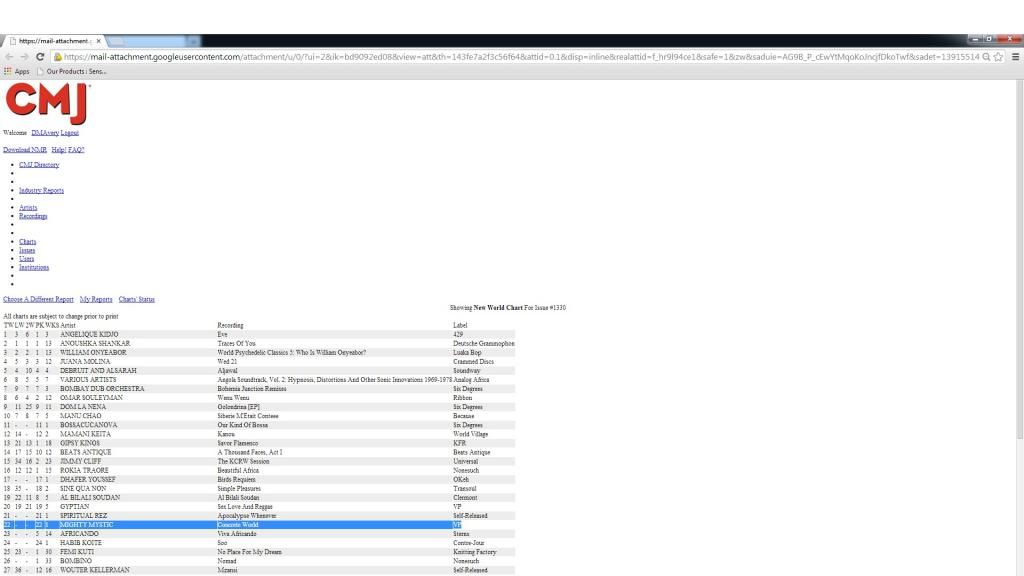Image resolution: width=1024 pixels, height=576 pixels.
Task: Click artist GIPSY KINGS
Action: point(80,443)
